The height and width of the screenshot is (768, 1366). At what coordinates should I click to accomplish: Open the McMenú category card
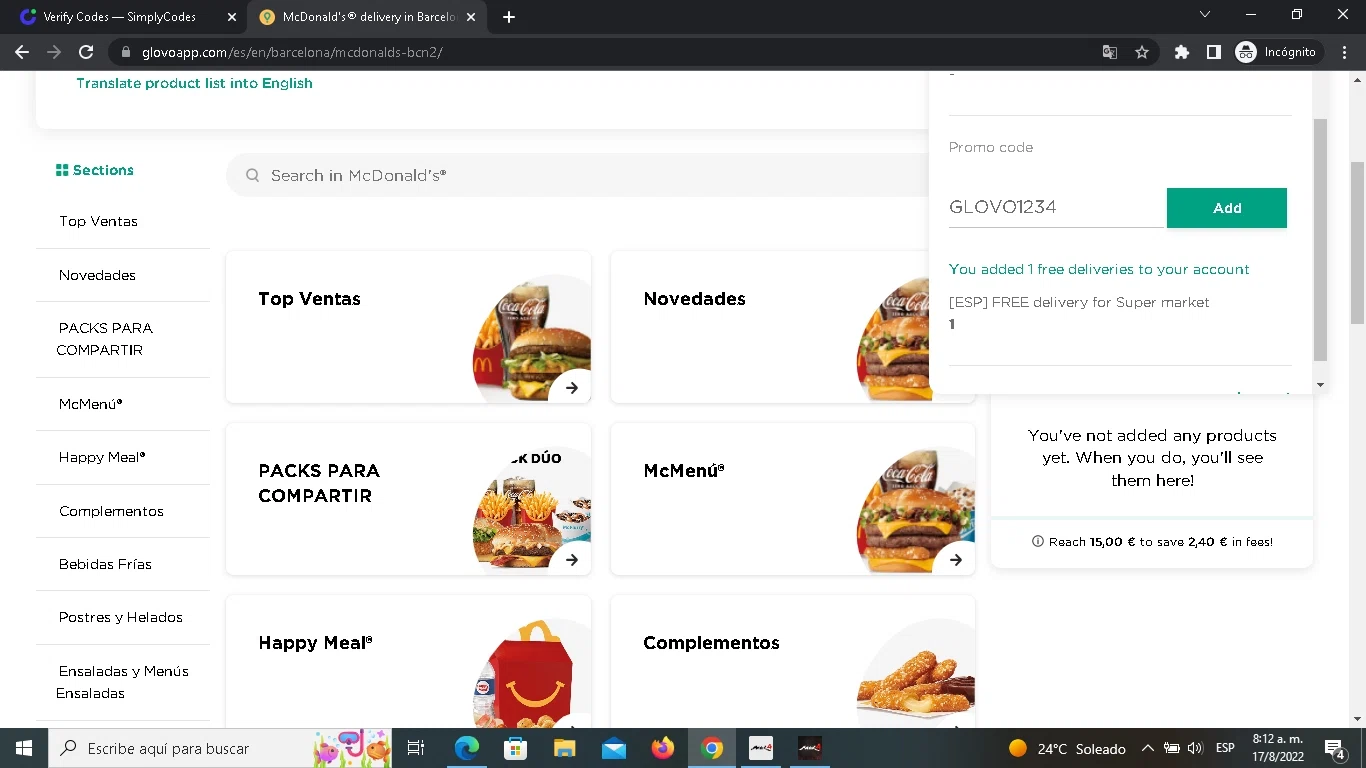pyautogui.click(x=792, y=499)
